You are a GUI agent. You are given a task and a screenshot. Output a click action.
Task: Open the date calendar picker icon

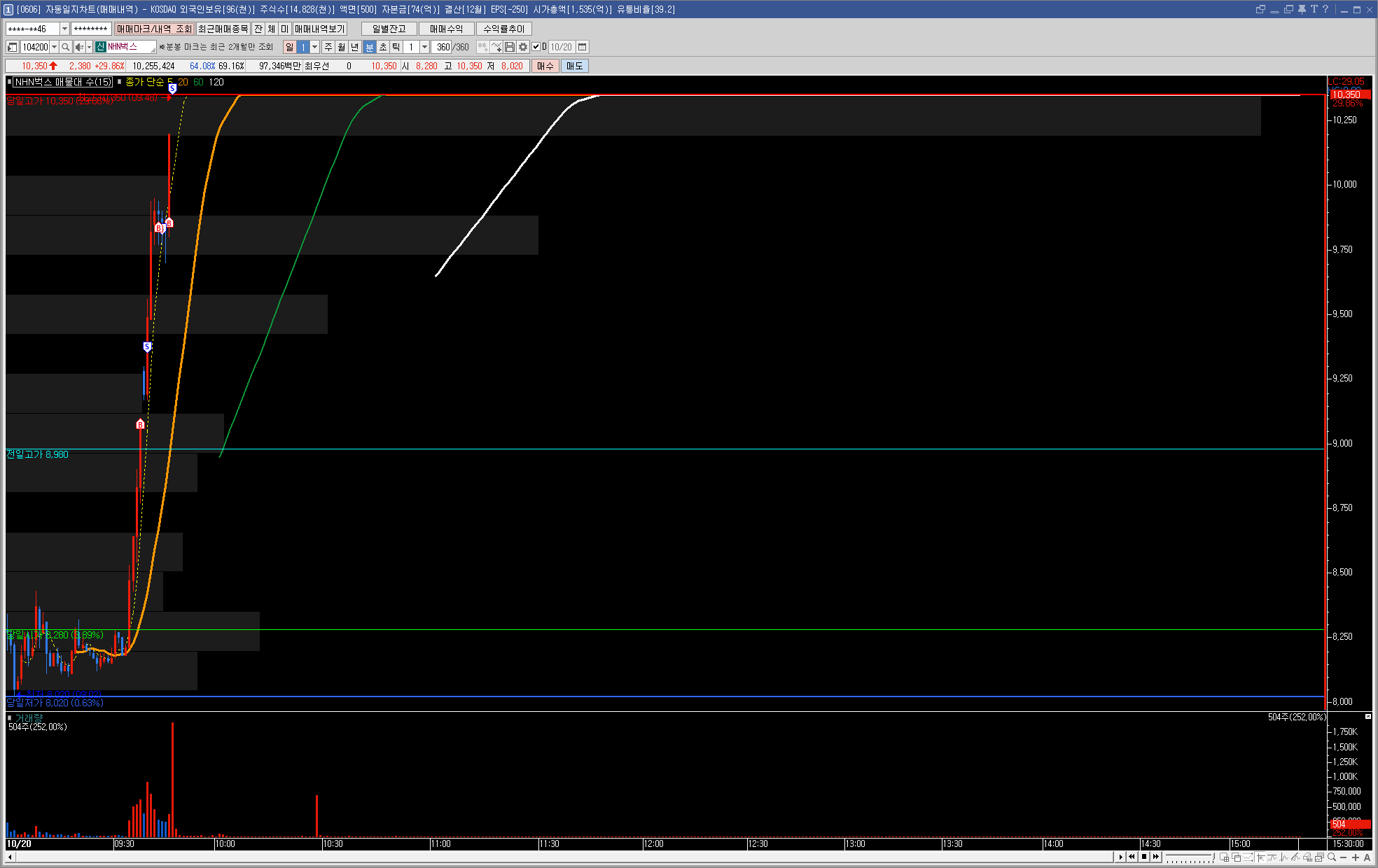582,47
